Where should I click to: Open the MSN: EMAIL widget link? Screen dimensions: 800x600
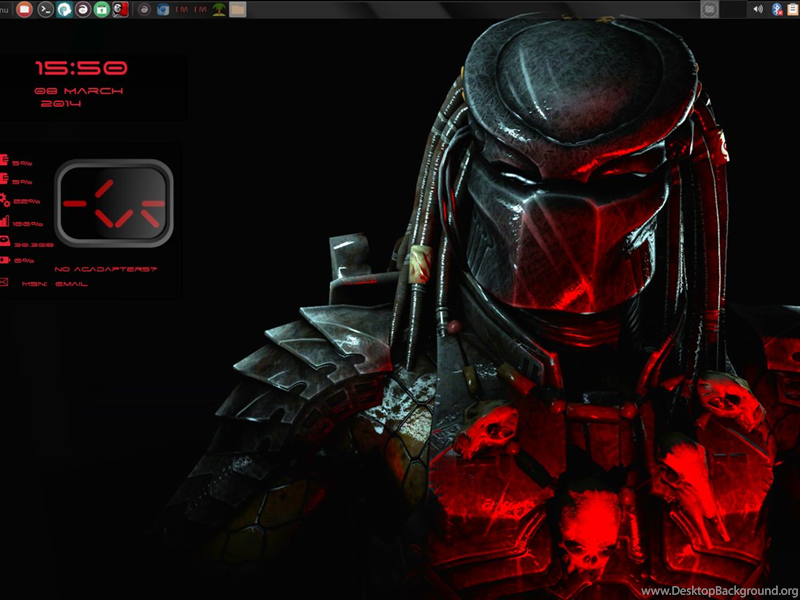pos(55,284)
